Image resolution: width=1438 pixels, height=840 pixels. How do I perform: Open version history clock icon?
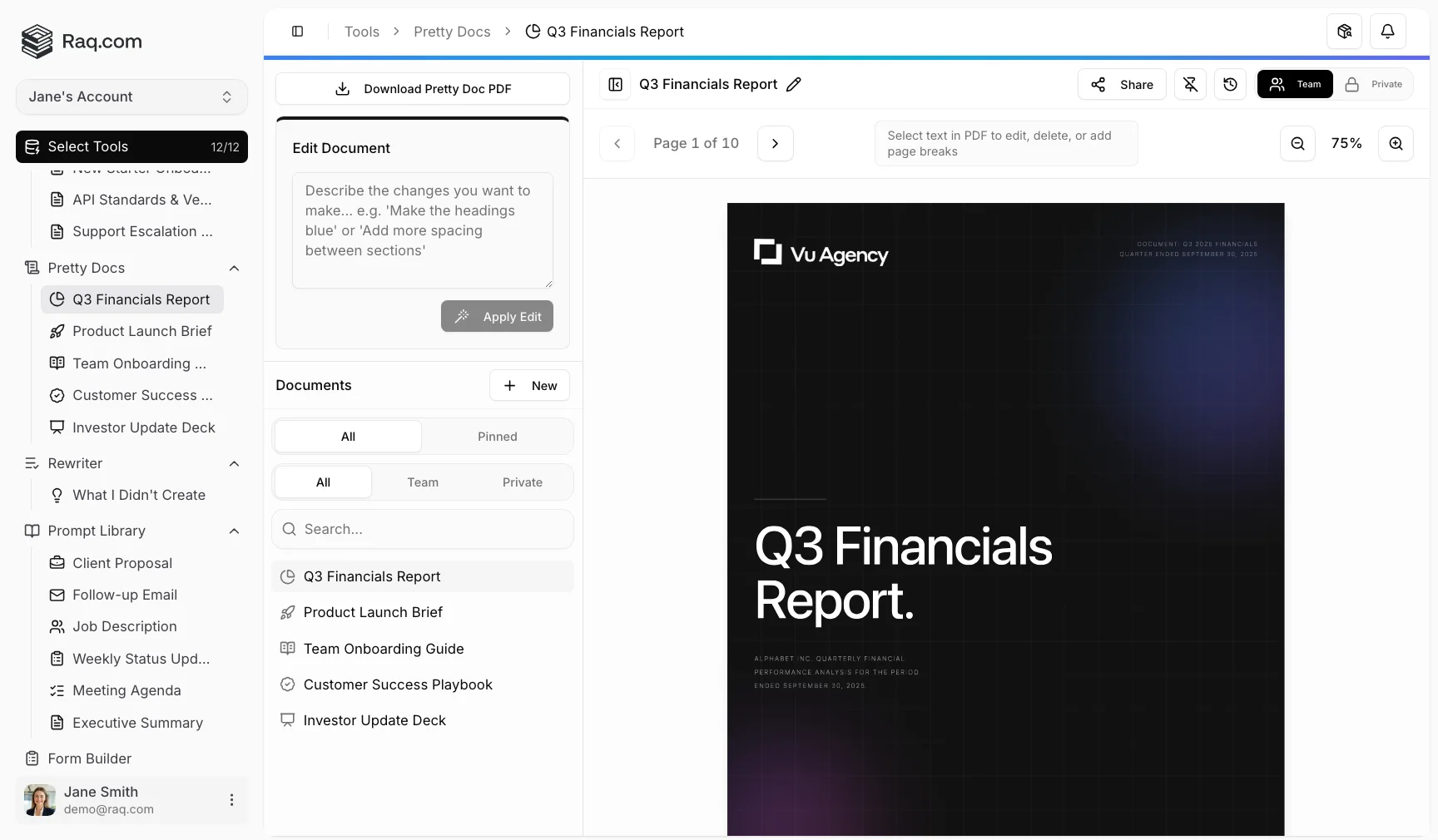(x=1230, y=84)
